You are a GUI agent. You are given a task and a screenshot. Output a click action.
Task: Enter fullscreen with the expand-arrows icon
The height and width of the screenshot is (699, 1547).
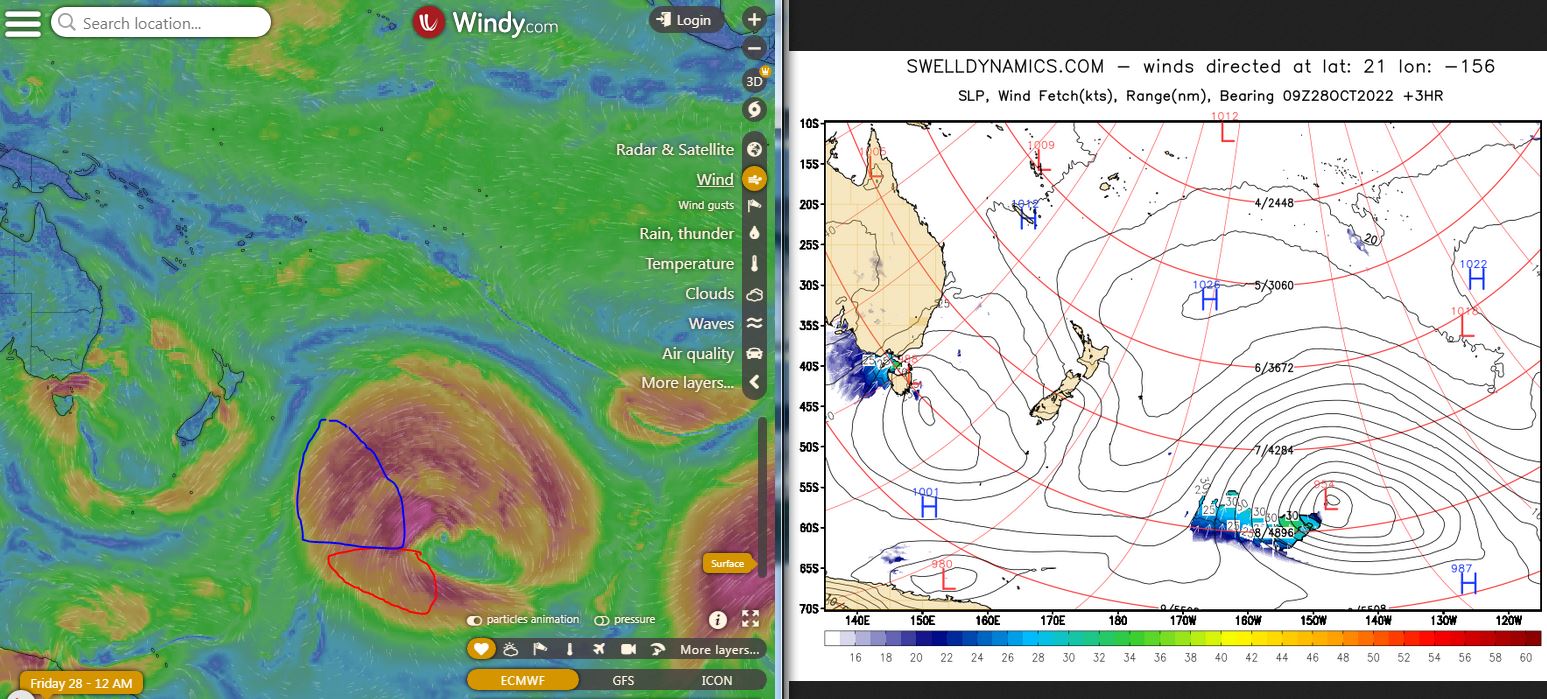(x=751, y=619)
